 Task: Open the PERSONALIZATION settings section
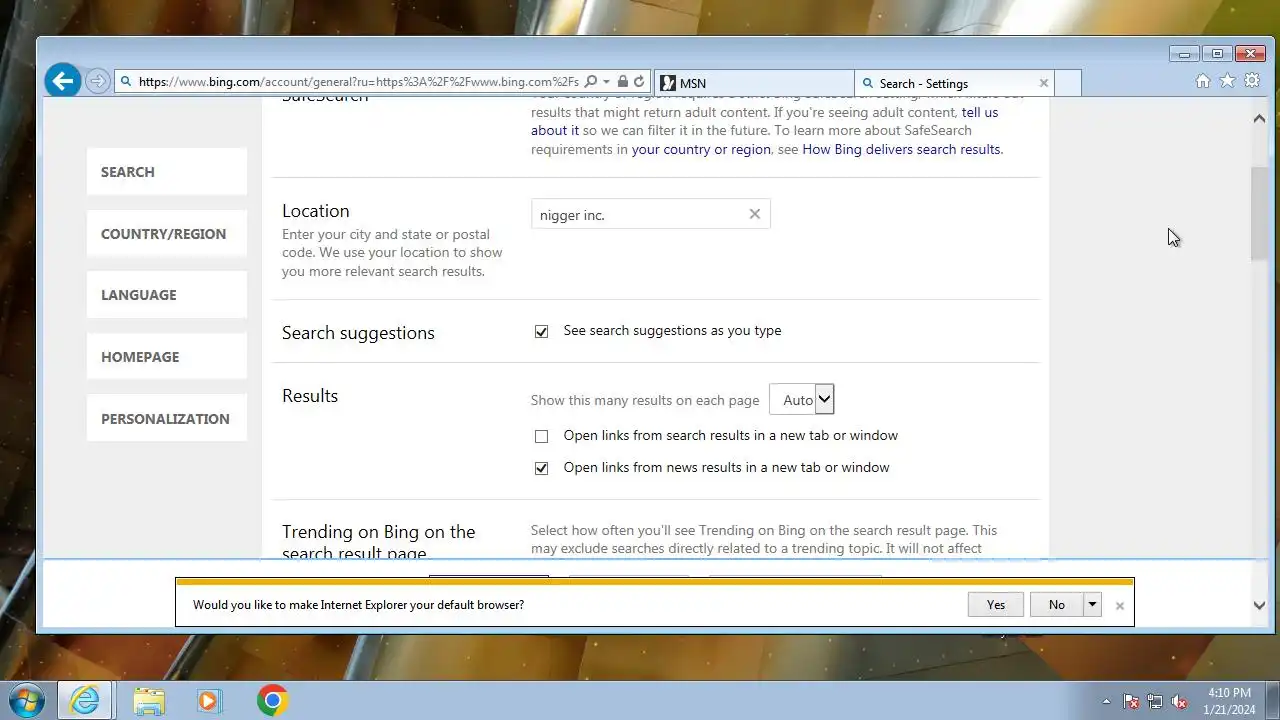pyautogui.click(x=167, y=419)
